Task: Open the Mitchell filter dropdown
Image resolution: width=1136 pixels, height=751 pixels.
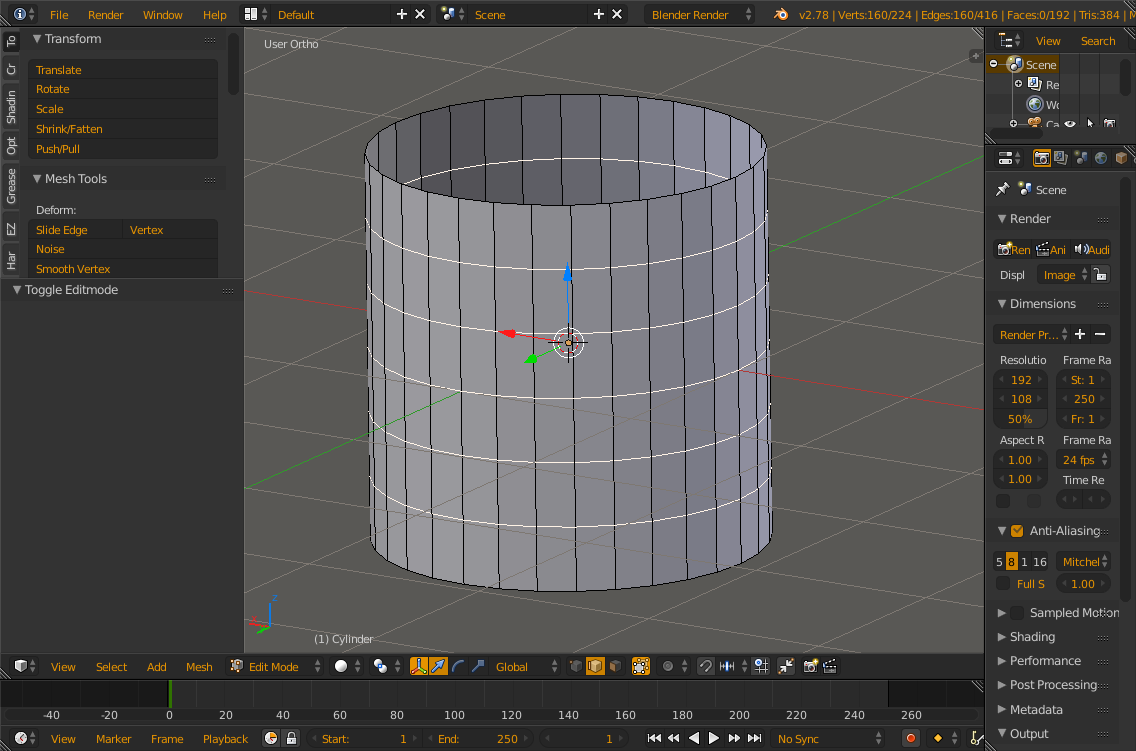Action: tap(1083, 561)
